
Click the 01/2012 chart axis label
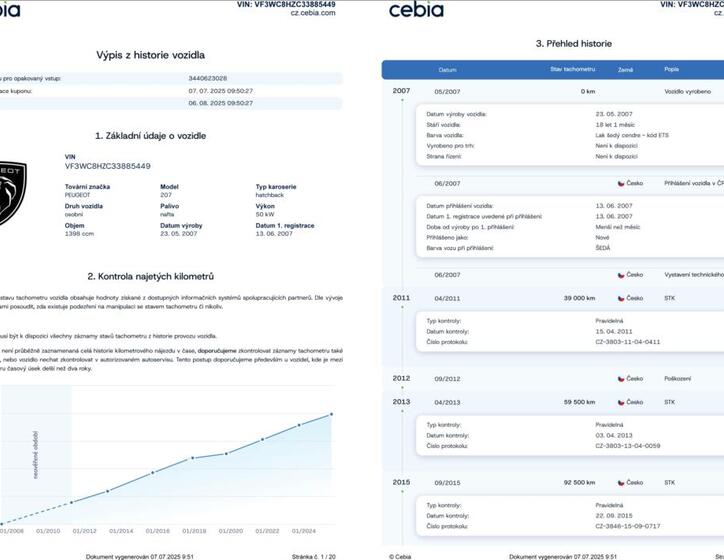pyautogui.click(x=84, y=531)
